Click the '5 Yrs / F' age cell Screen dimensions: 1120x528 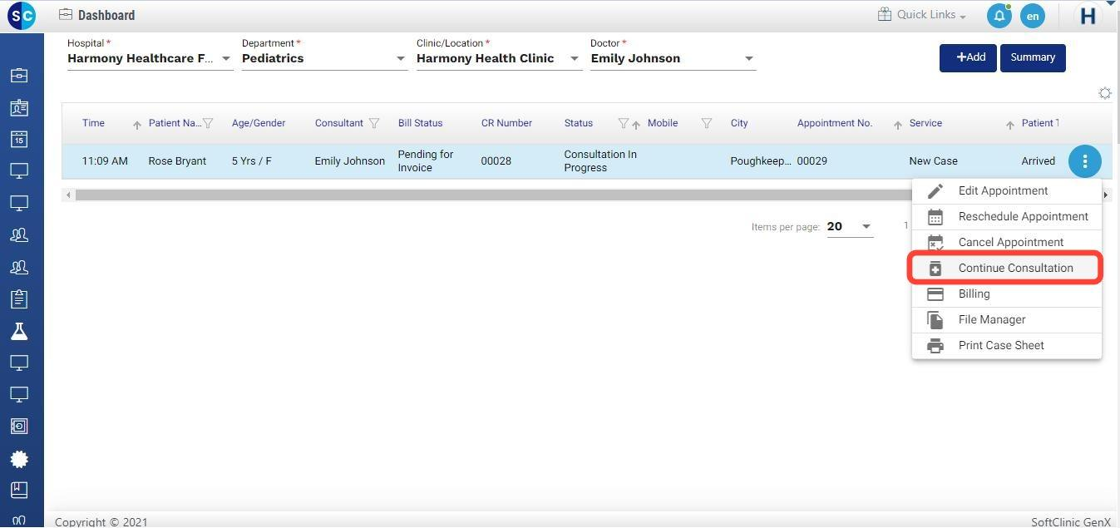tap(251, 161)
